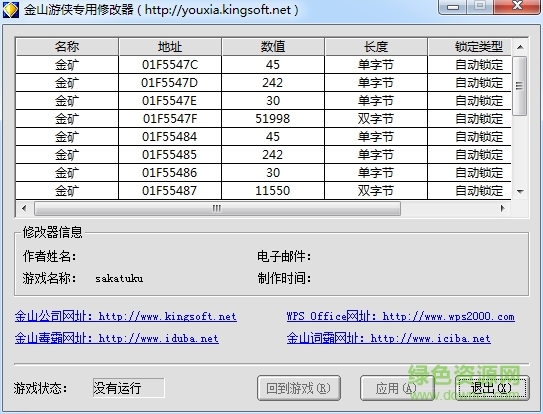This screenshot has height=414, width=543.
Task: Click the app icon in the title bar
Action: 11,9
